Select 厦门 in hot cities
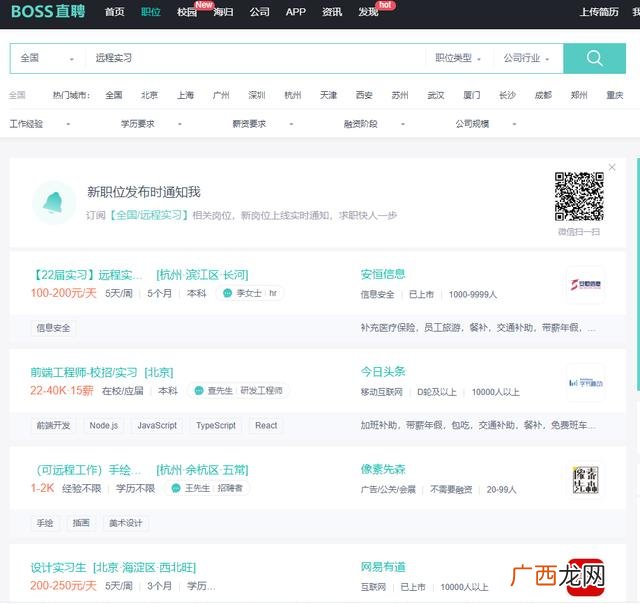This screenshot has height=604, width=640. [x=472, y=95]
